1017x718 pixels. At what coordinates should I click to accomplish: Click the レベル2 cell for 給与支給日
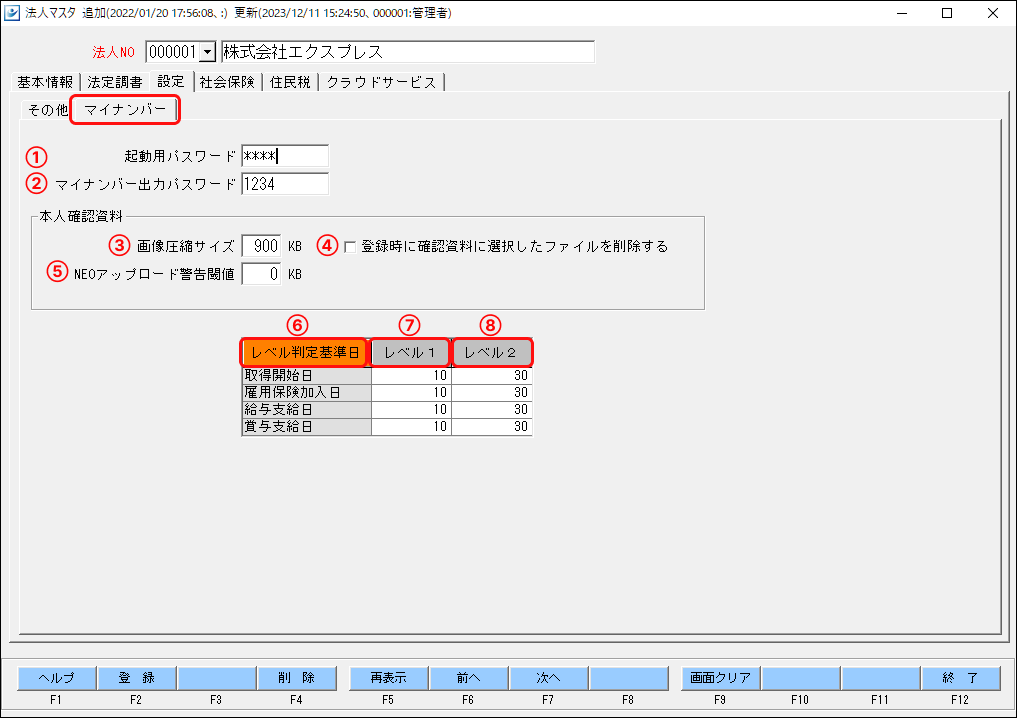[492, 409]
